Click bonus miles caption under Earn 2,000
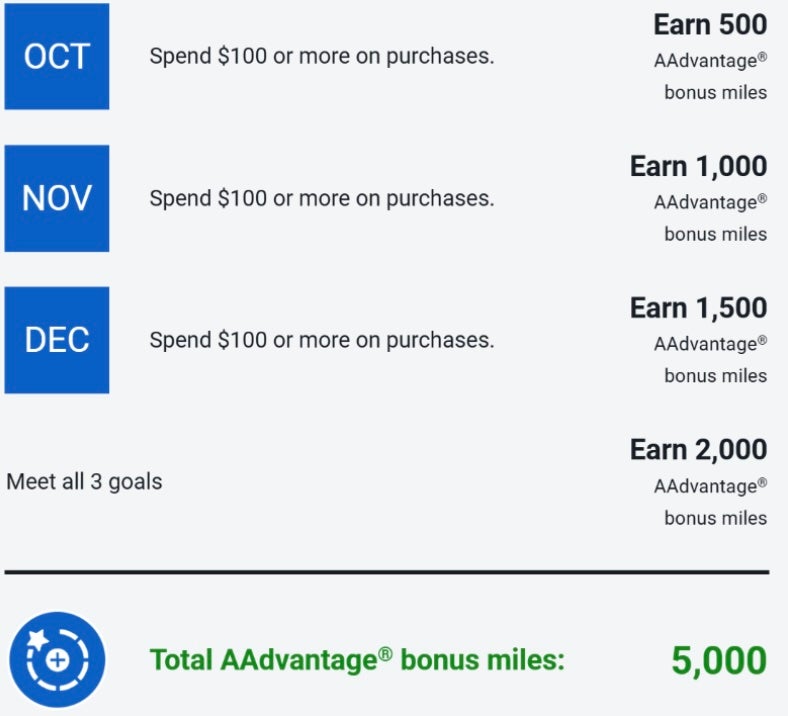 (715, 518)
